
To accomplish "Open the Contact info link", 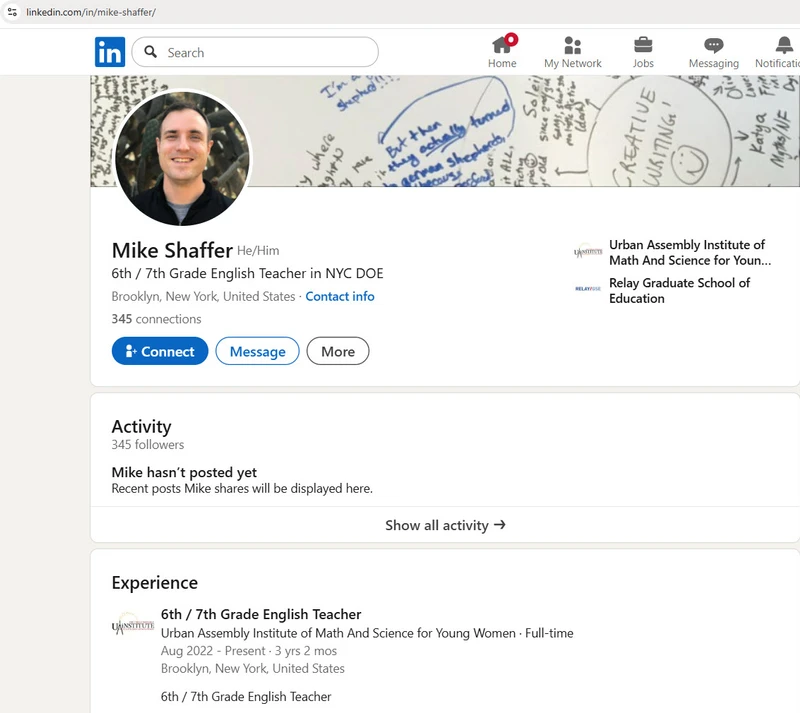I will pyautogui.click(x=340, y=296).
